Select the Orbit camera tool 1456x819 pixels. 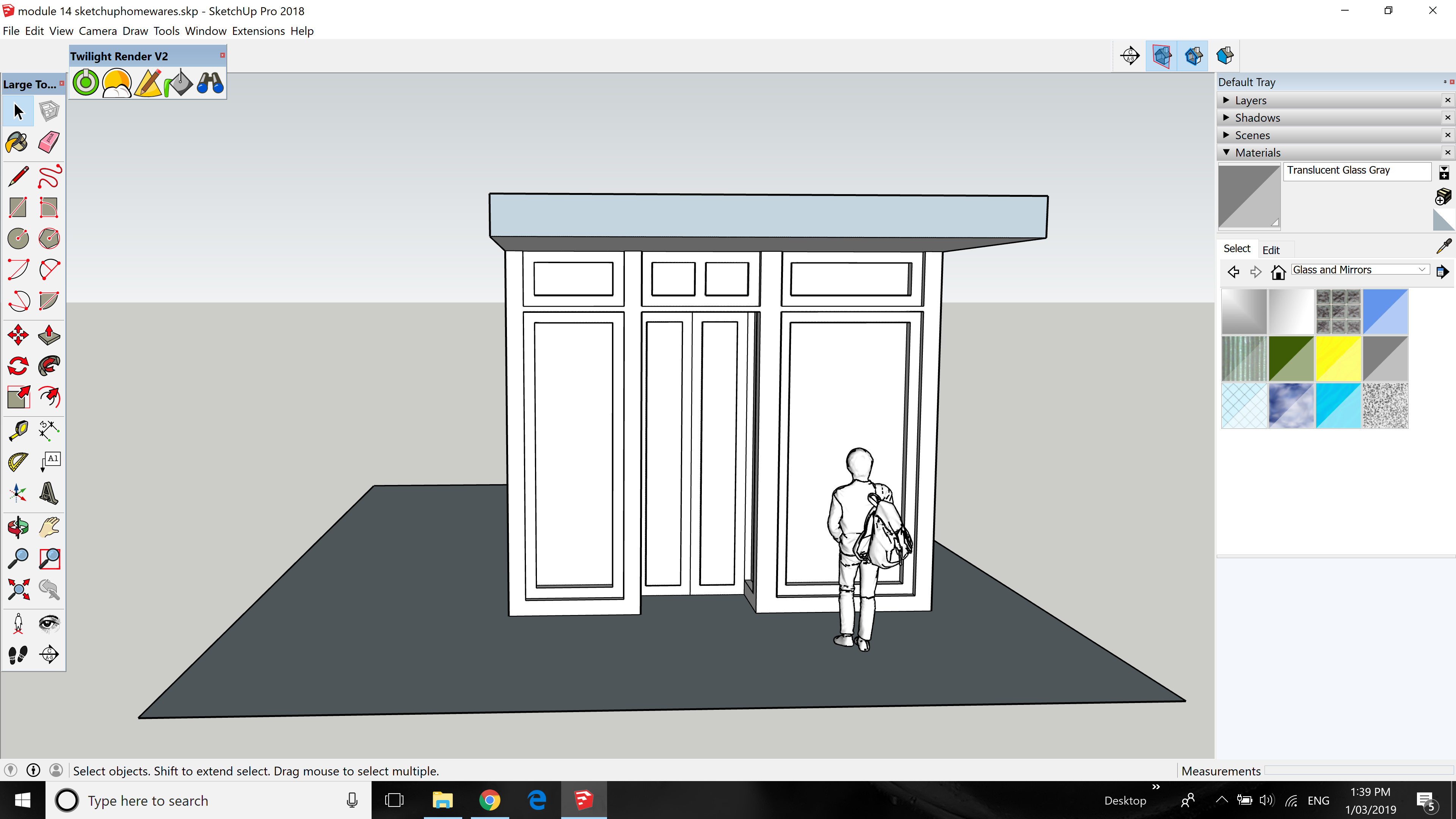coord(17,527)
